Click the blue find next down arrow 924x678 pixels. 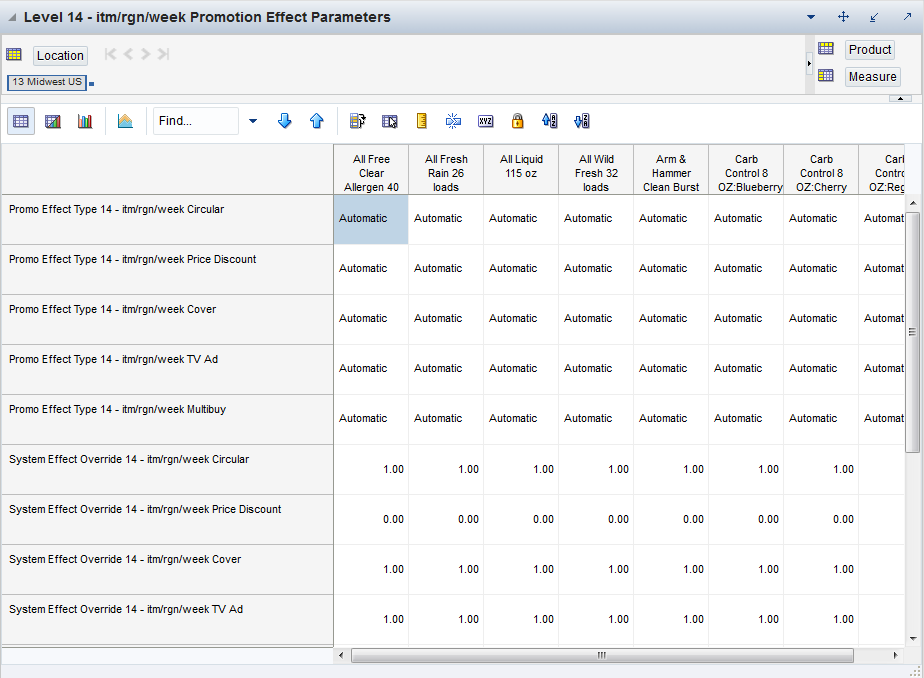(284, 121)
